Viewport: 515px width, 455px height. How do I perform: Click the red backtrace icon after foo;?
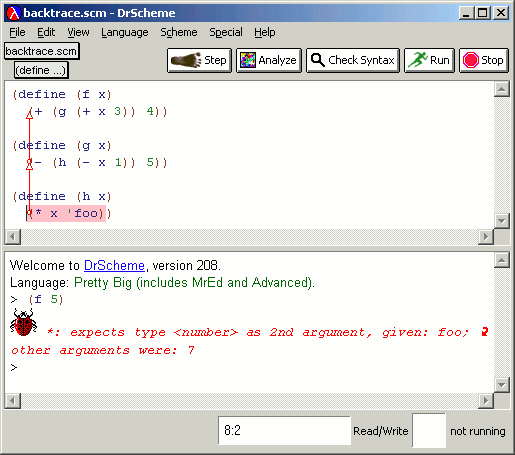pos(485,332)
